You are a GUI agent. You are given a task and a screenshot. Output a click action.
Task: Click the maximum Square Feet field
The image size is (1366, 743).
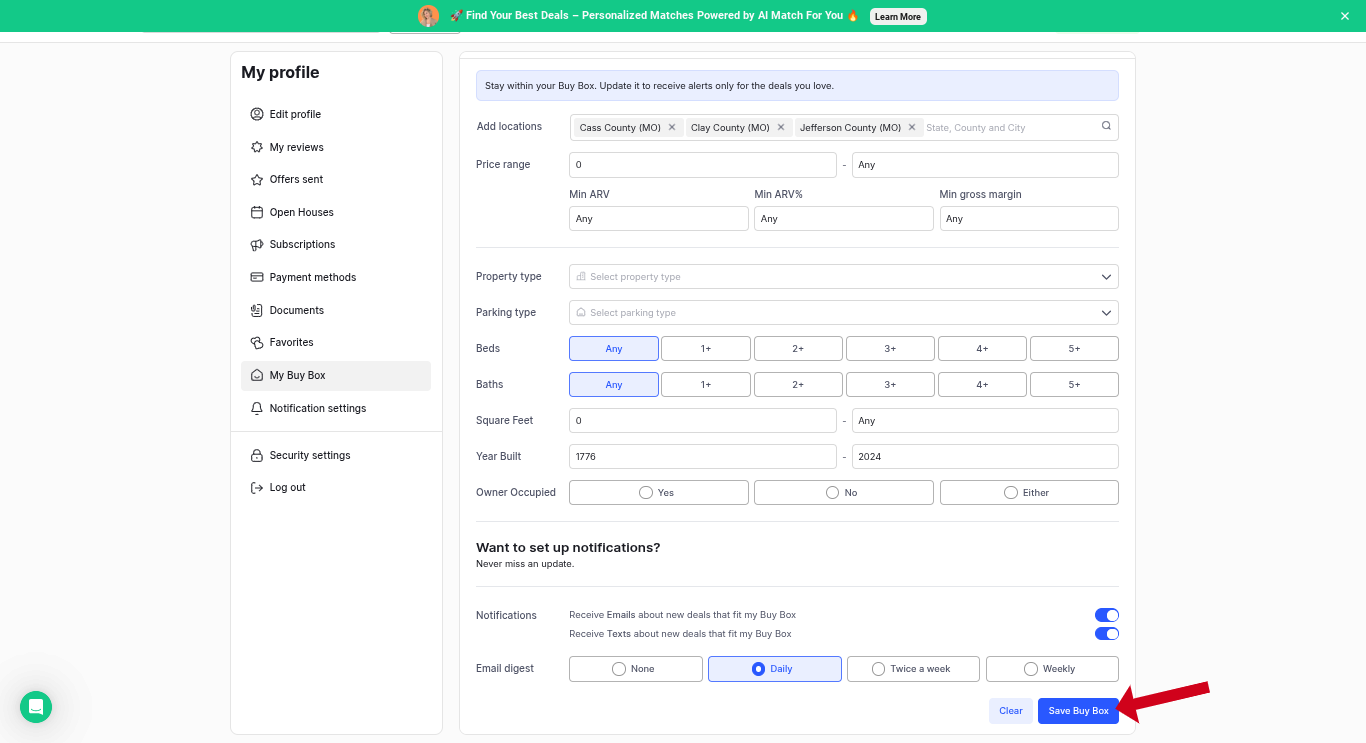point(985,421)
